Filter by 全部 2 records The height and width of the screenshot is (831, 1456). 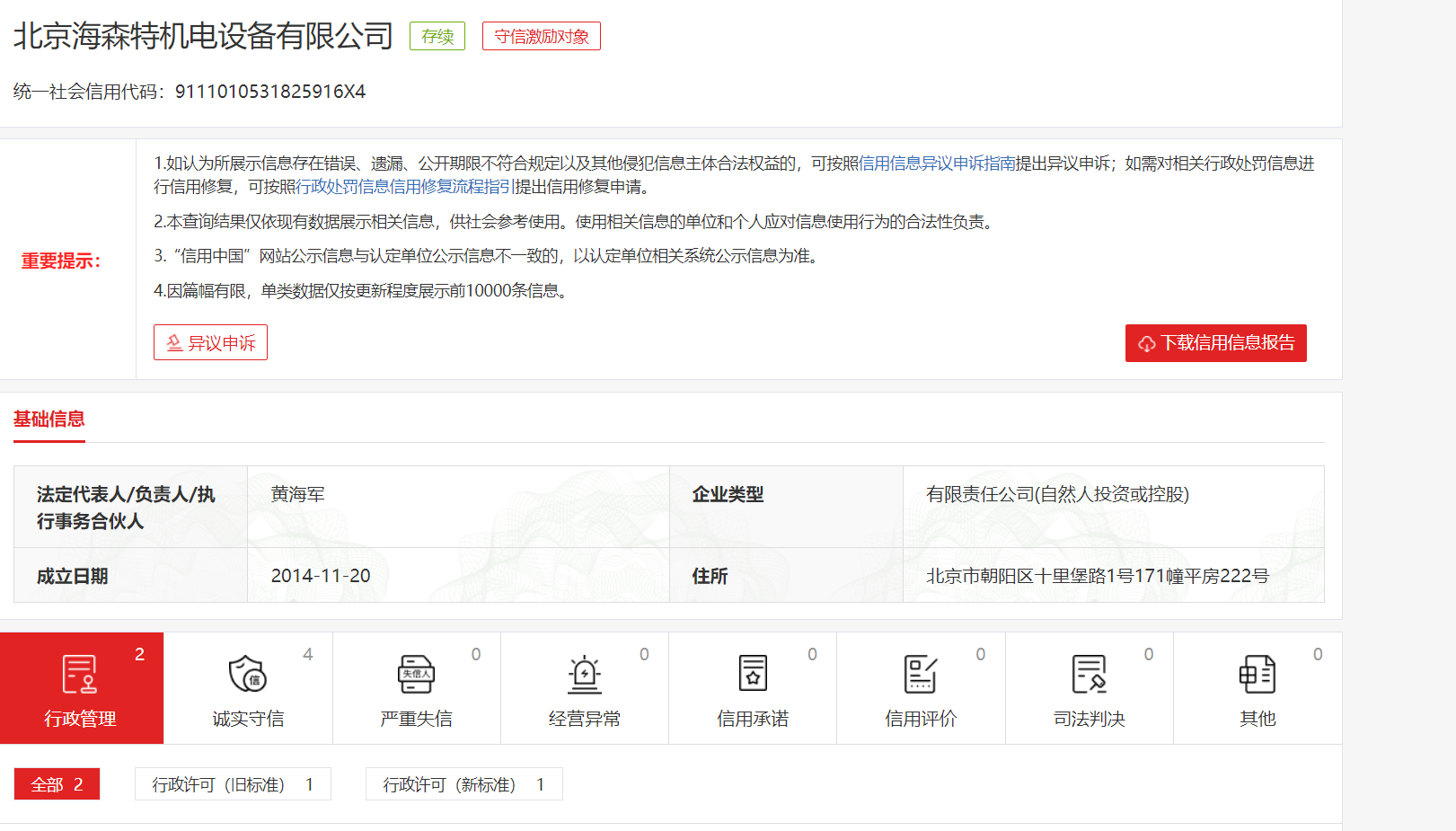[57, 784]
